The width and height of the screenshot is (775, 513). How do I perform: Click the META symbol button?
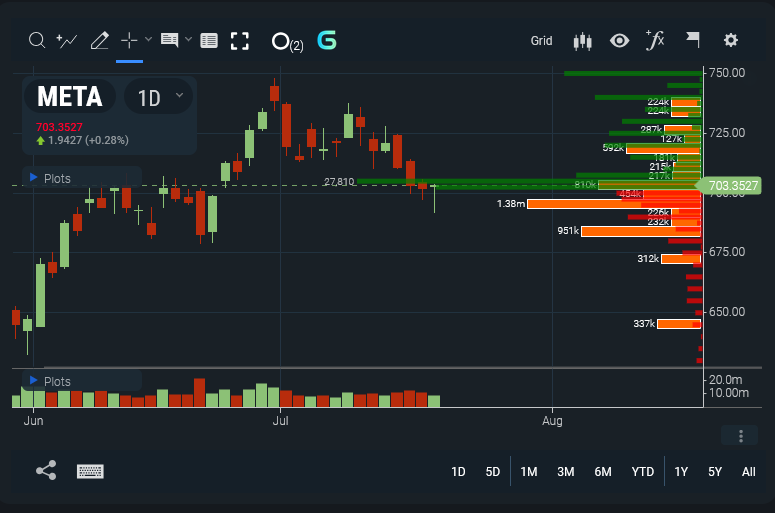coord(70,96)
